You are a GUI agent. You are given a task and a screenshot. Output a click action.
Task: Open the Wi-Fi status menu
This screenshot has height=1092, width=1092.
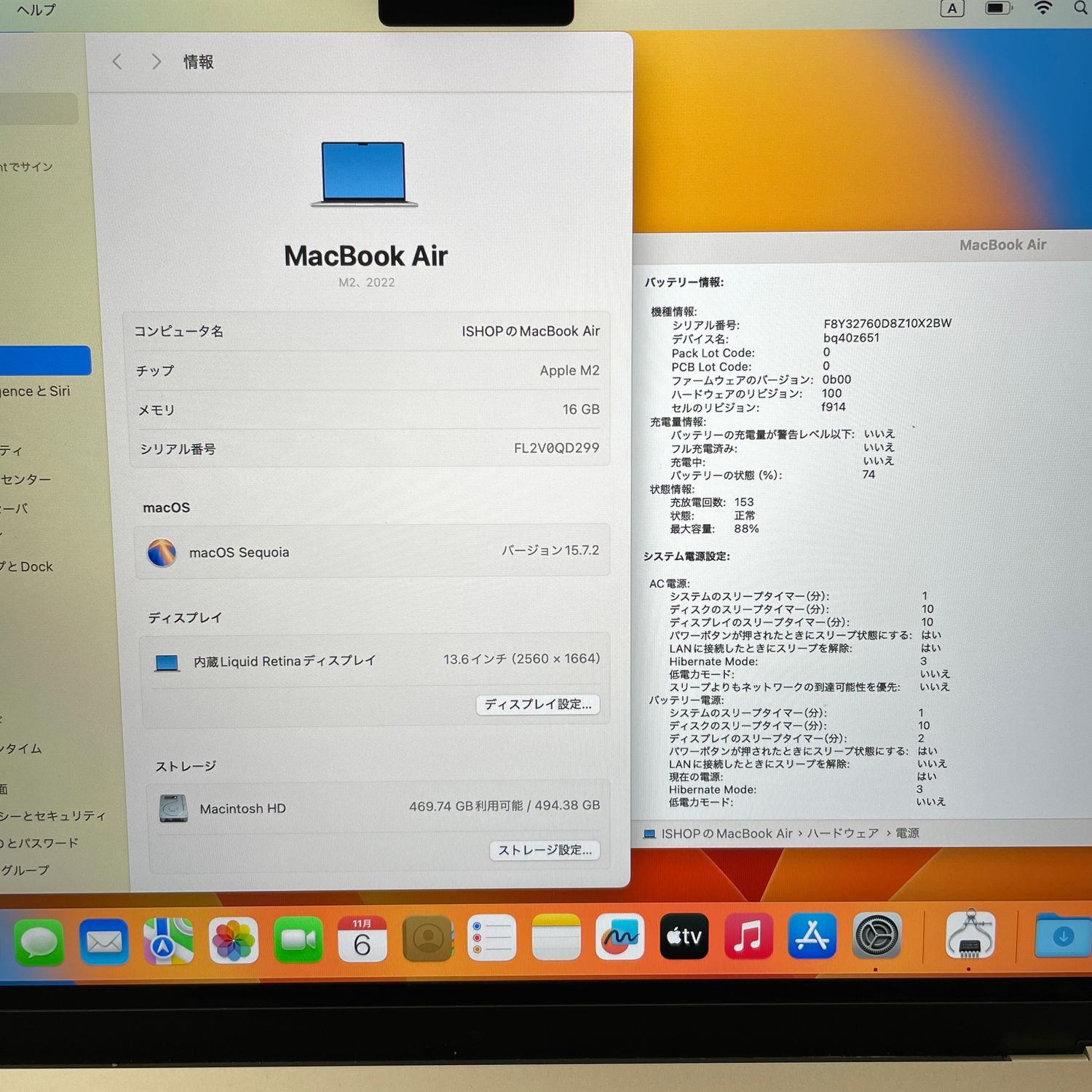[1042, 8]
